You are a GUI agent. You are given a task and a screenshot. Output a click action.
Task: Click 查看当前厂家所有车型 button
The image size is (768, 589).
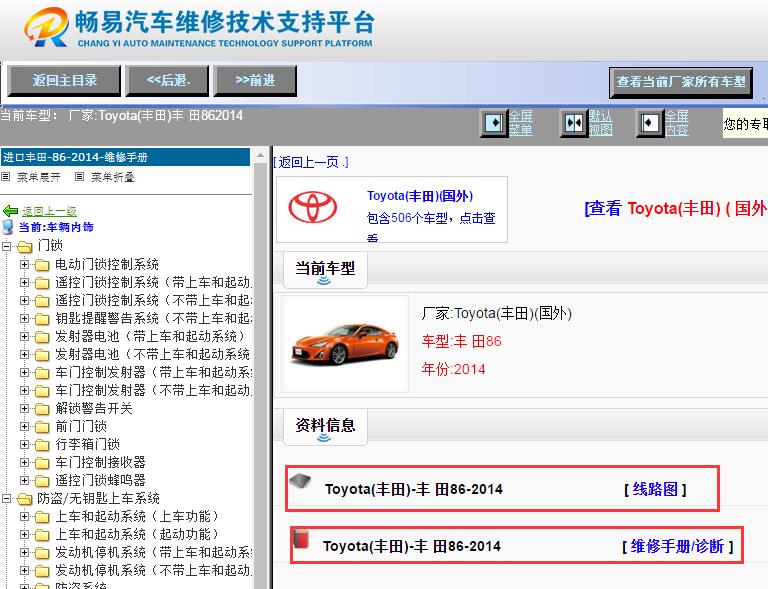point(681,82)
